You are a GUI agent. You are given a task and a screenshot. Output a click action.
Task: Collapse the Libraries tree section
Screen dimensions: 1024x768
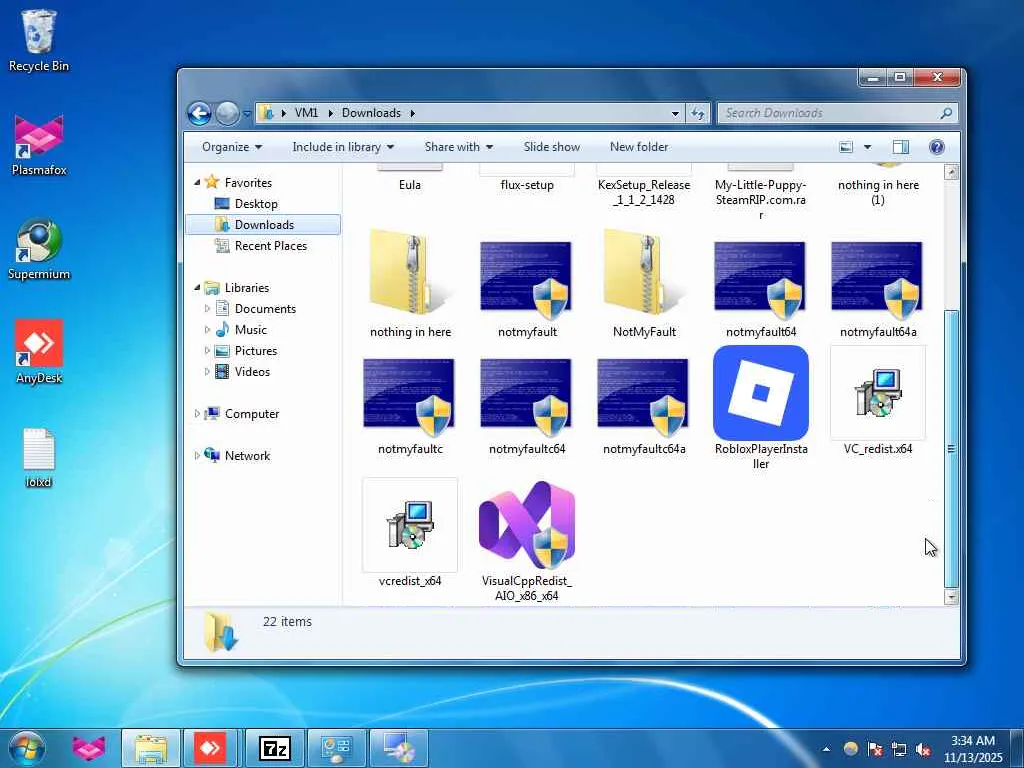[197, 287]
